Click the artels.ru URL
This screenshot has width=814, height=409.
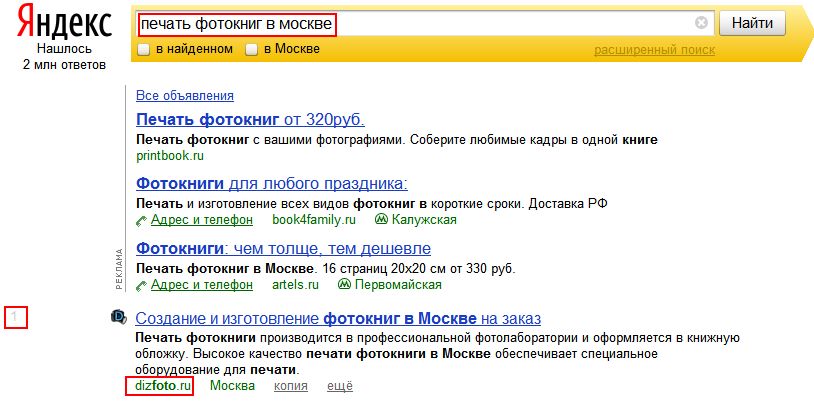[295, 284]
